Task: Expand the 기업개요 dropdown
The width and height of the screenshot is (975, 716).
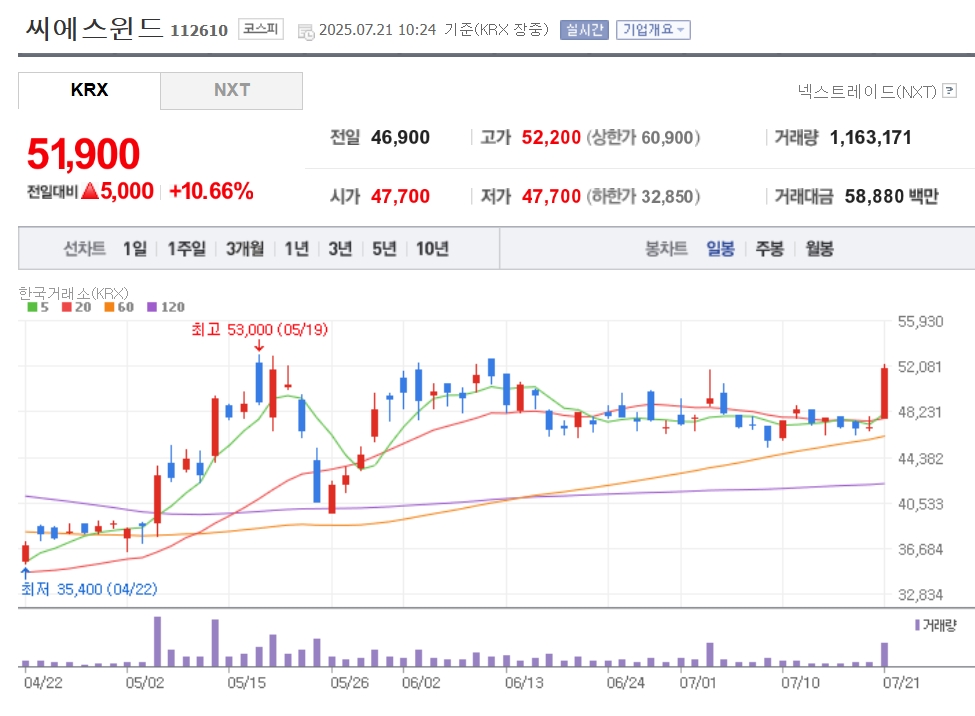Action: [x=653, y=30]
